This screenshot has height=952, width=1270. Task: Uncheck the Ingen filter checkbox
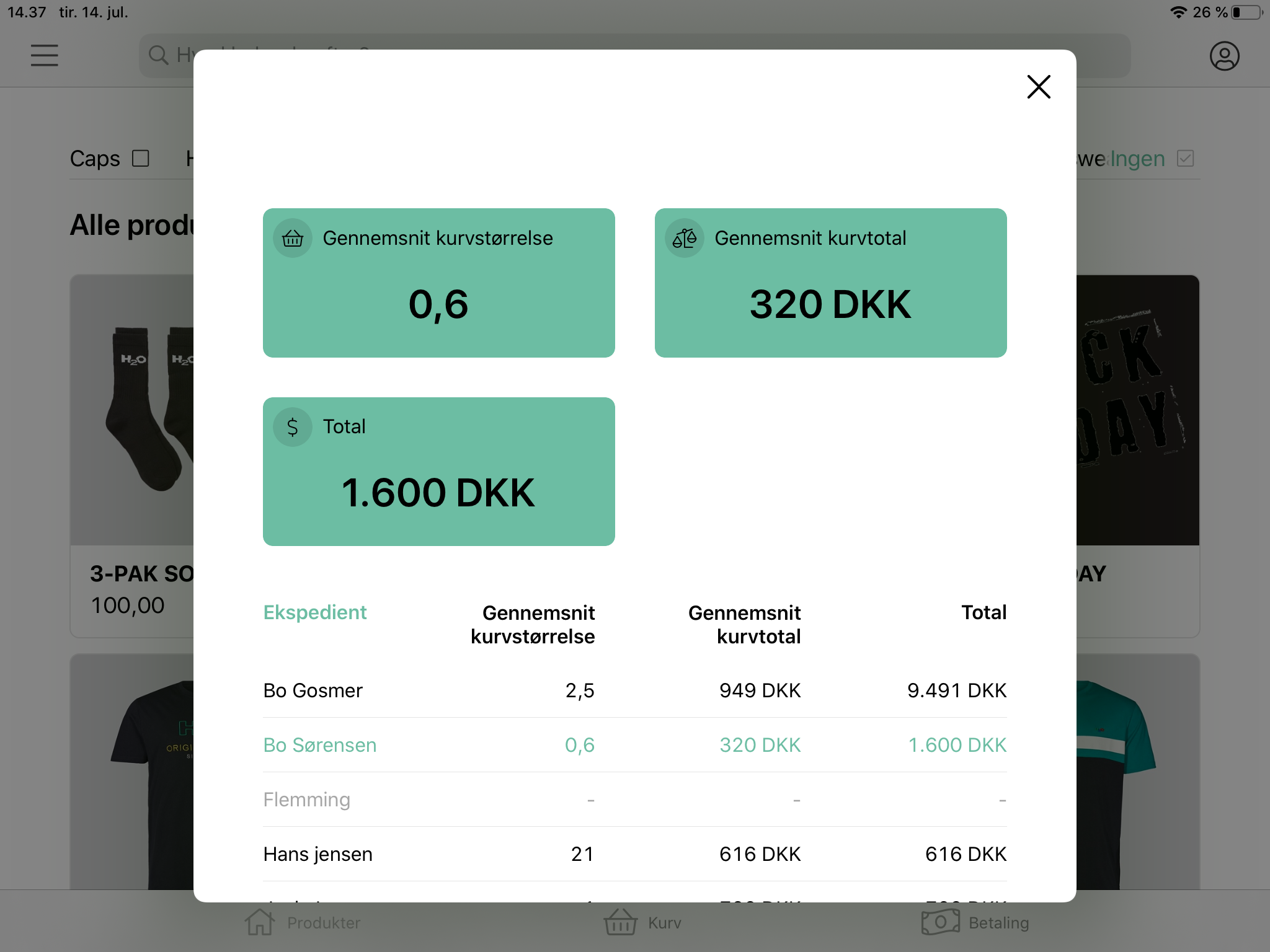(1185, 159)
